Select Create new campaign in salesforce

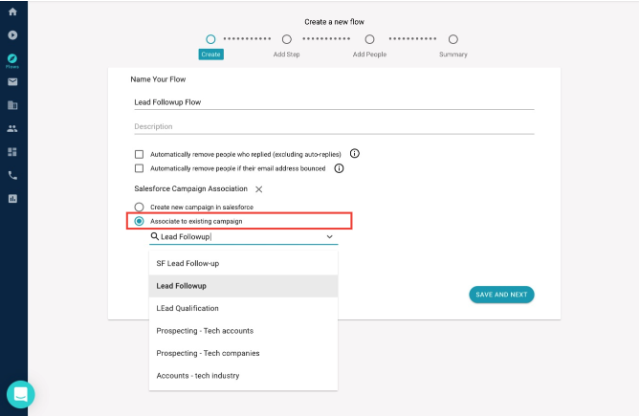tap(139, 207)
